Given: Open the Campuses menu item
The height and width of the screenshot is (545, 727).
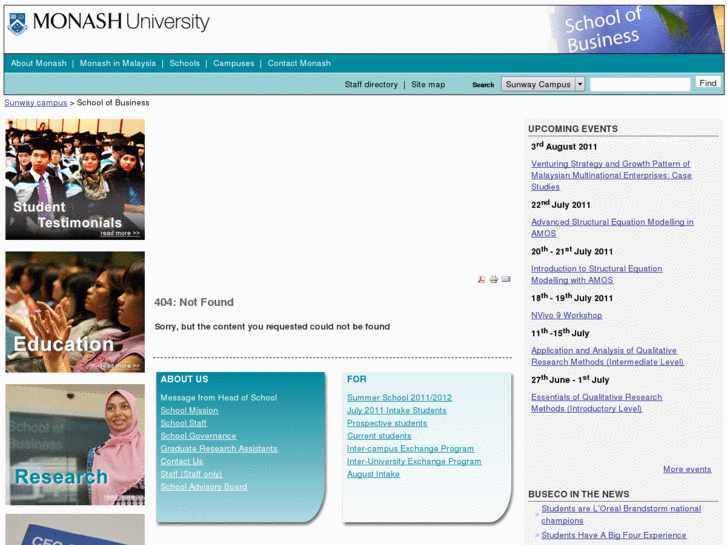Looking at the screenshot, I should point(234,63).
